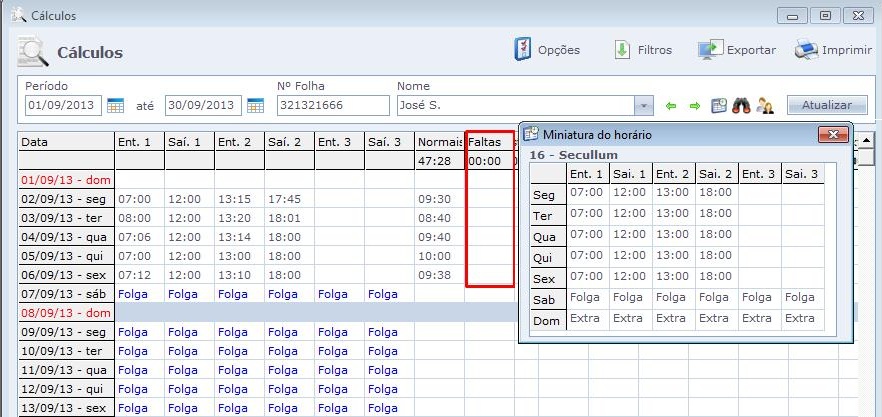Click the Nº Folha input field
The height and width of the screenshot is (417, 882).
coord(332,105)
